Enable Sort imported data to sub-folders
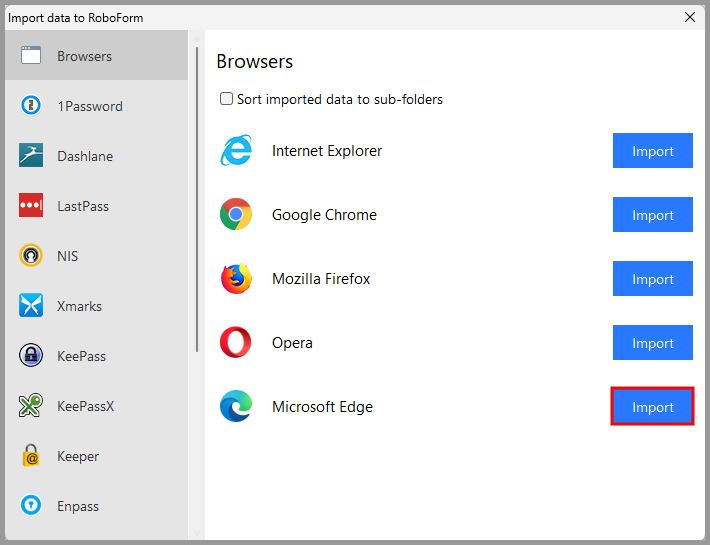 click(227, 99)
